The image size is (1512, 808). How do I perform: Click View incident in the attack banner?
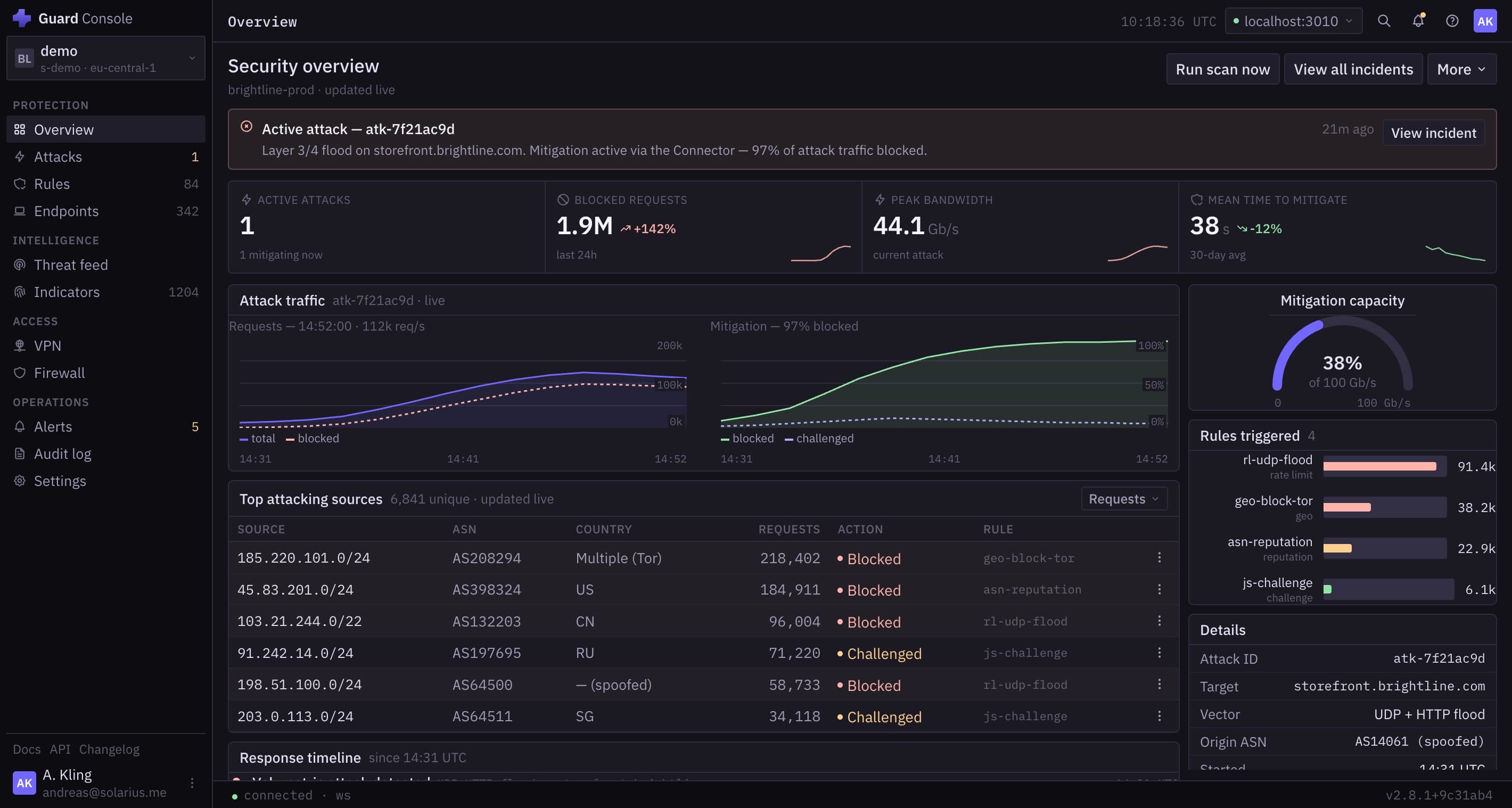1433,133
